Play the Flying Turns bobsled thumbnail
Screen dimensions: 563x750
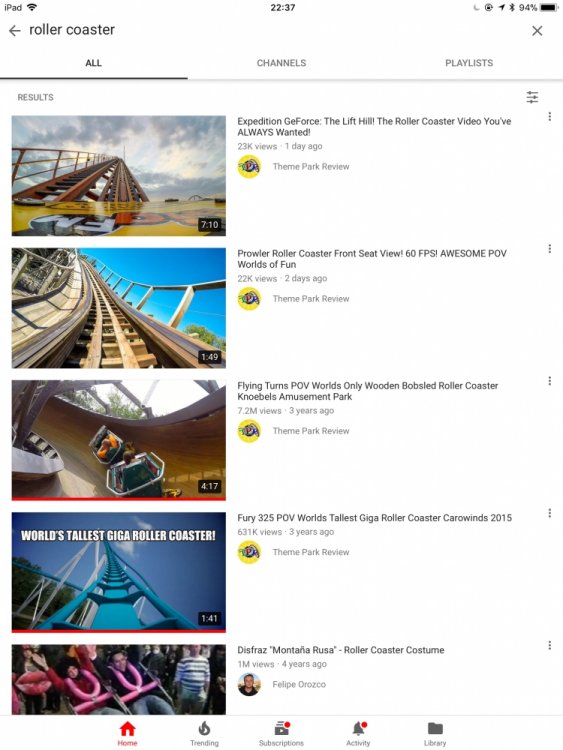coord(119,440)
